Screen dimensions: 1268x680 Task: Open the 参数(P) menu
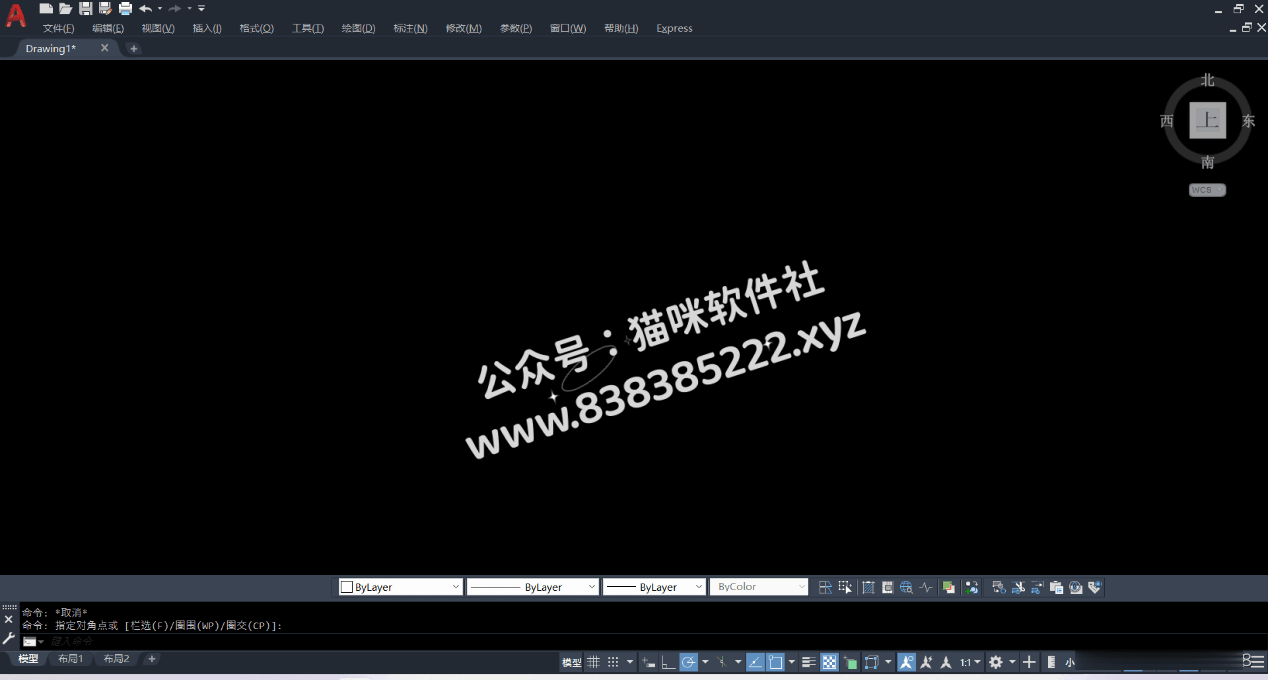(x=516, y=28)
